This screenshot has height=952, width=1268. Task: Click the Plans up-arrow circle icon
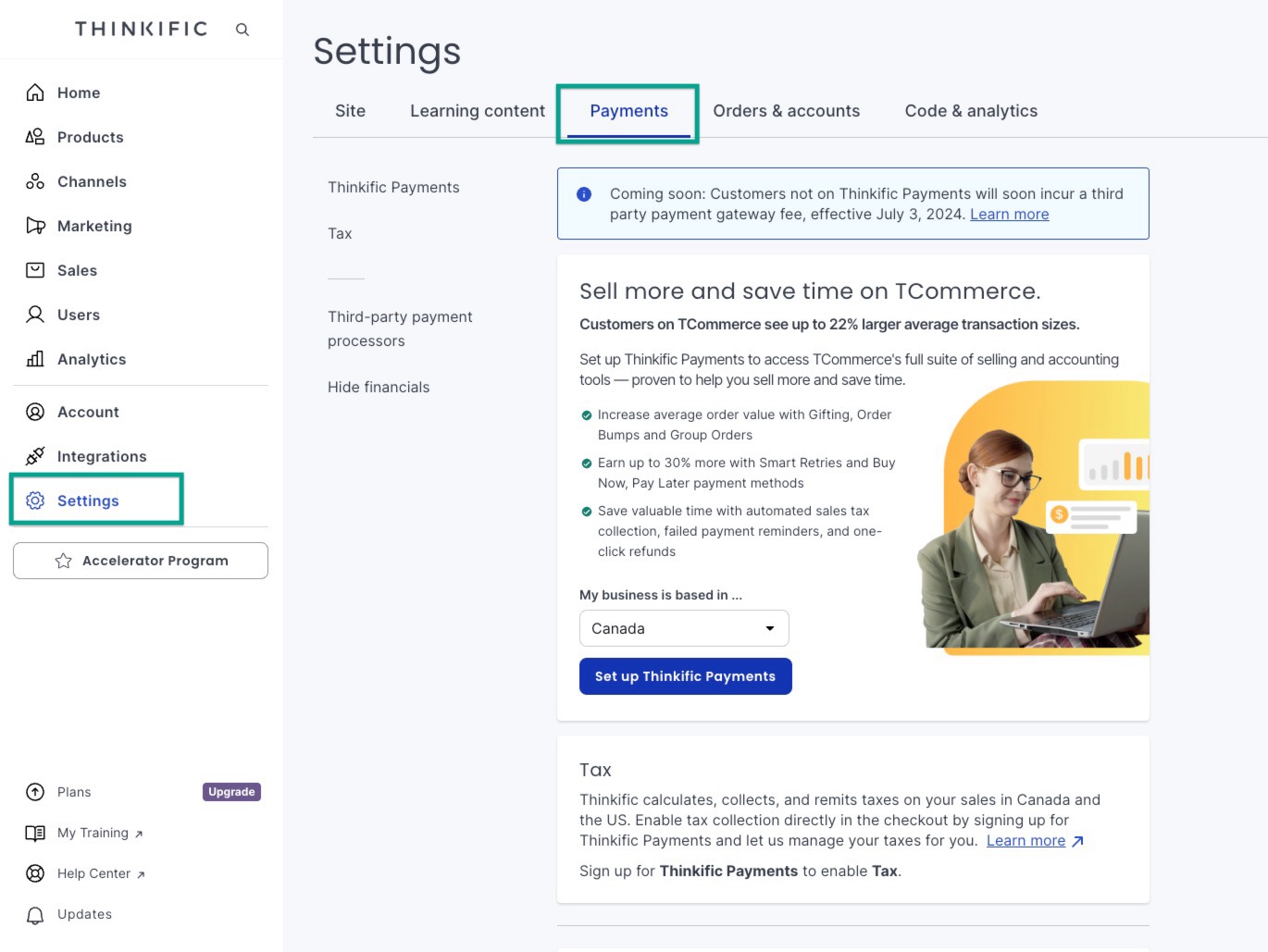[35, 792]
